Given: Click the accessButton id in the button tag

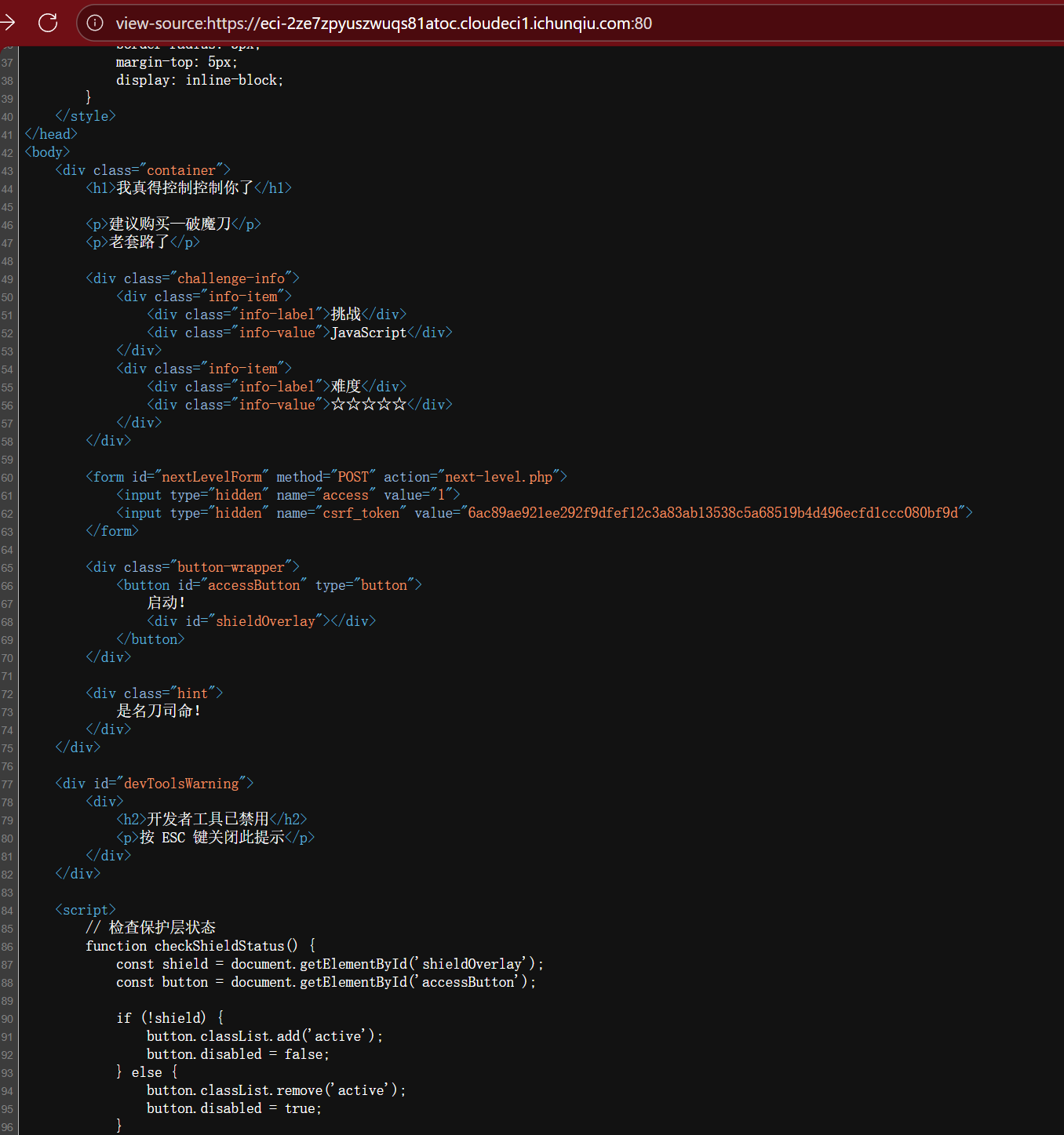Looking at the screenshot, I should point(253,585).
